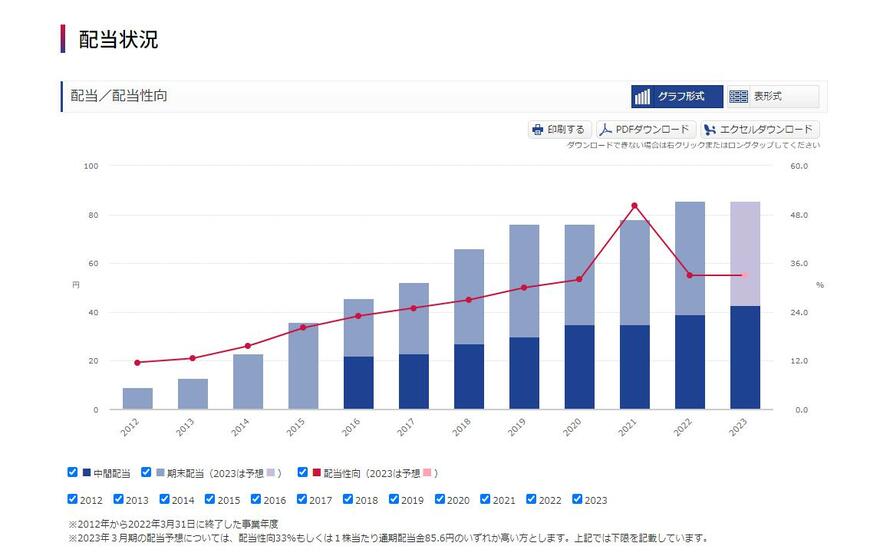
Task: Disable the 配当性向 line checkbox
Action: point(302,472)
